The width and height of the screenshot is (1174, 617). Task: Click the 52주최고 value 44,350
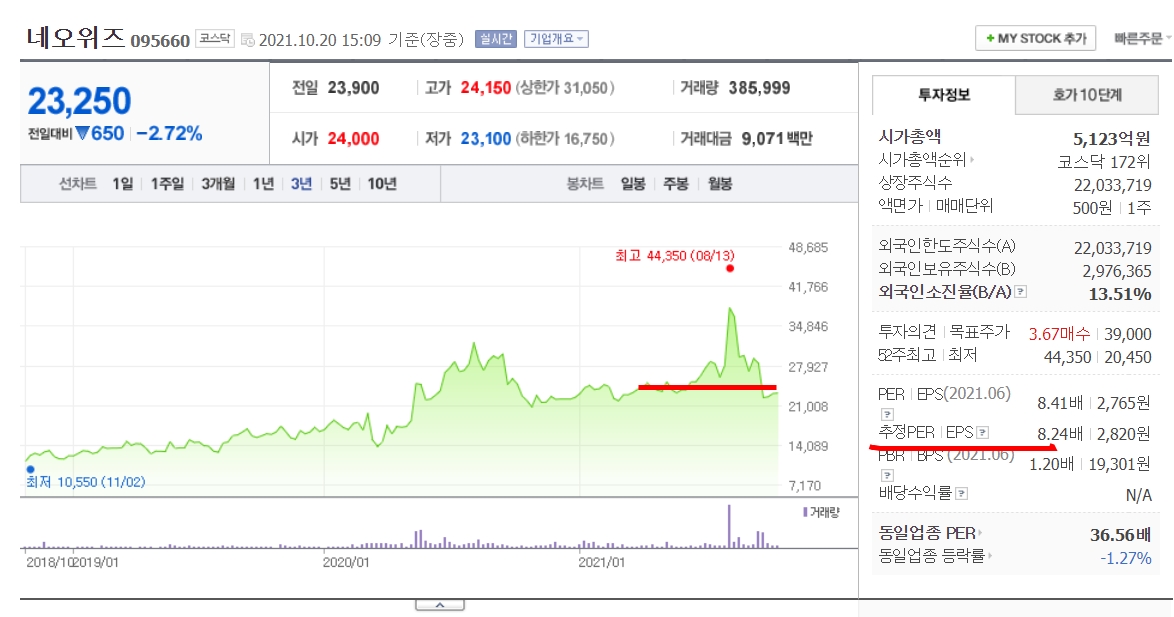(x=1068, y=357)
